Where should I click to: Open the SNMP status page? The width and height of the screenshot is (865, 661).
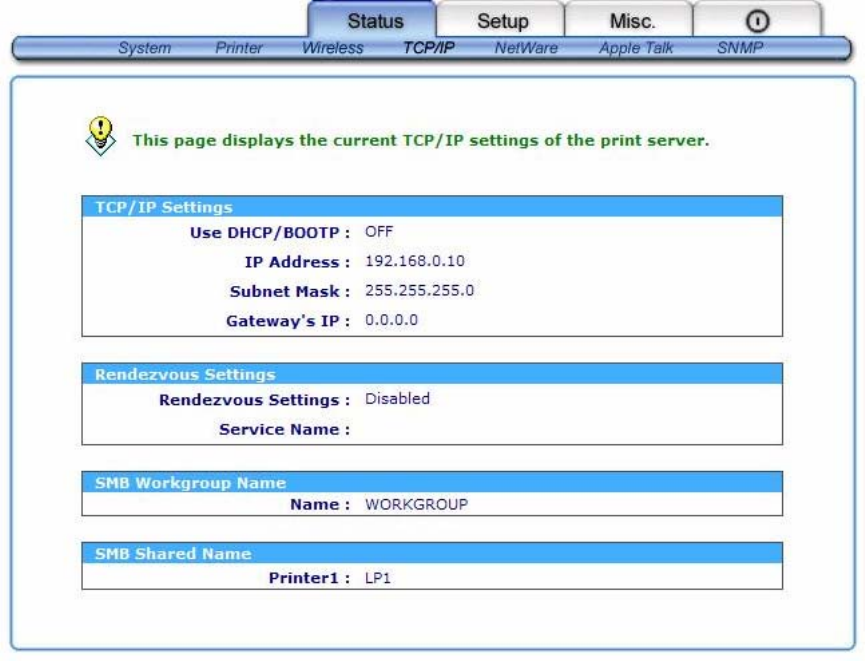(x=740, y=48)
